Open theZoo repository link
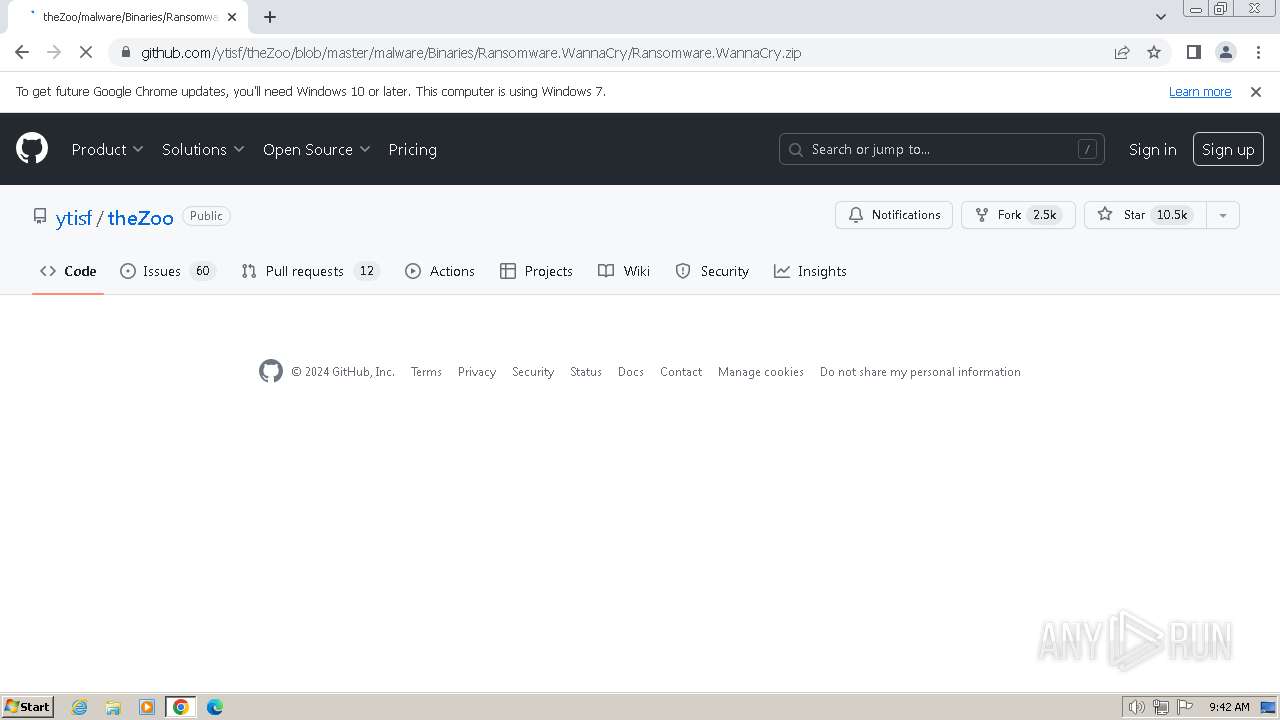 click(140, 217)
